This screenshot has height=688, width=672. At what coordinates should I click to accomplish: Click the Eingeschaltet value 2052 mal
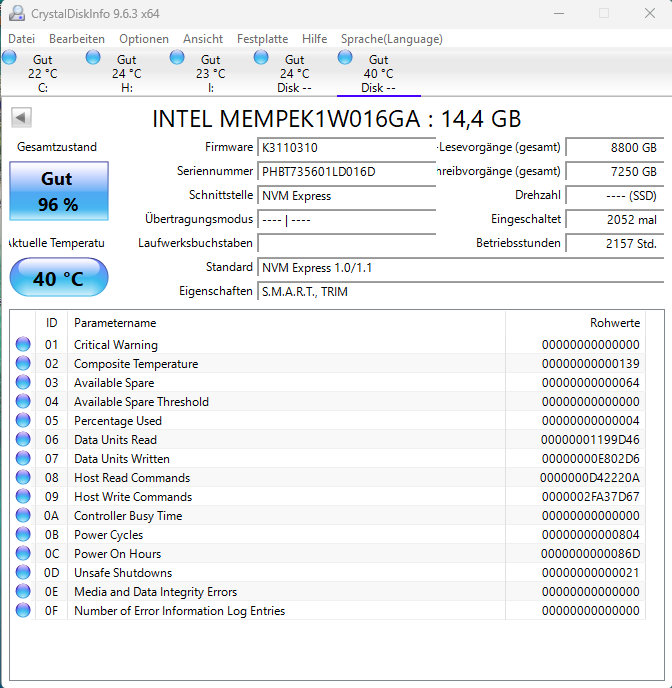[x=615, y=219]
